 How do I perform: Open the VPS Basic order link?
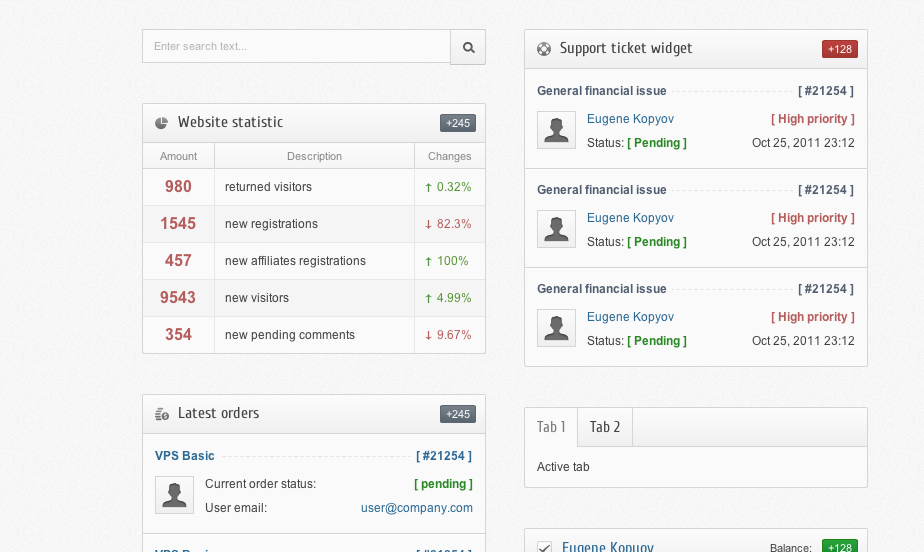pos(185,456)
